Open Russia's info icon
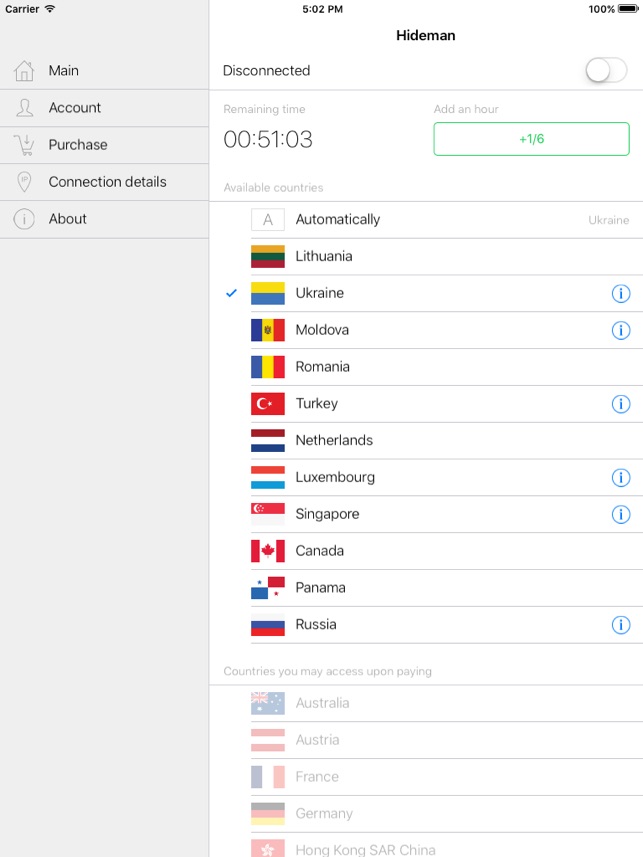The image size is (643, 857). [x=621, y=625]
